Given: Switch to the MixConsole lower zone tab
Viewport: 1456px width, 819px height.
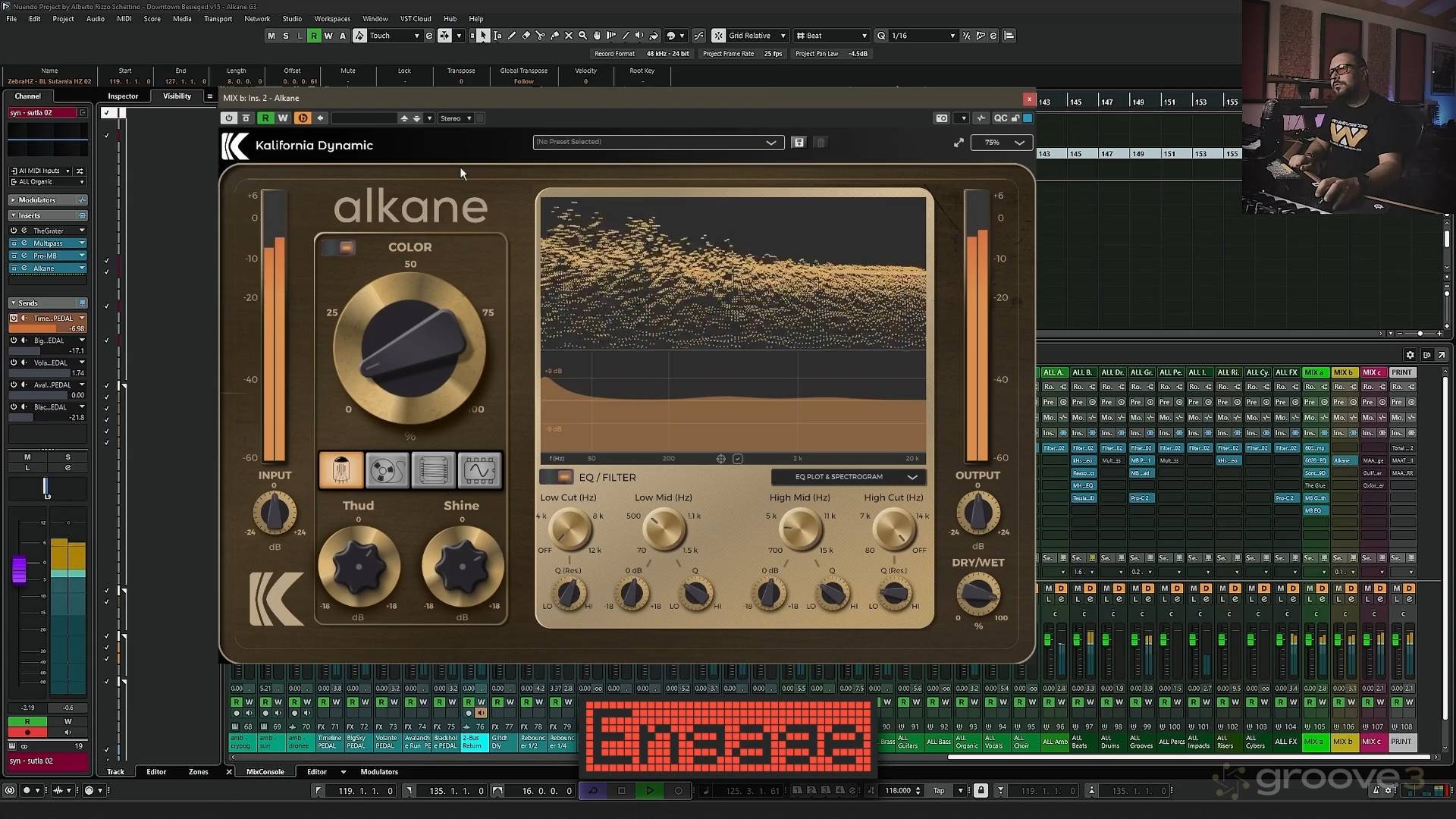Looking at the screenshot, I should coord(265,772).
